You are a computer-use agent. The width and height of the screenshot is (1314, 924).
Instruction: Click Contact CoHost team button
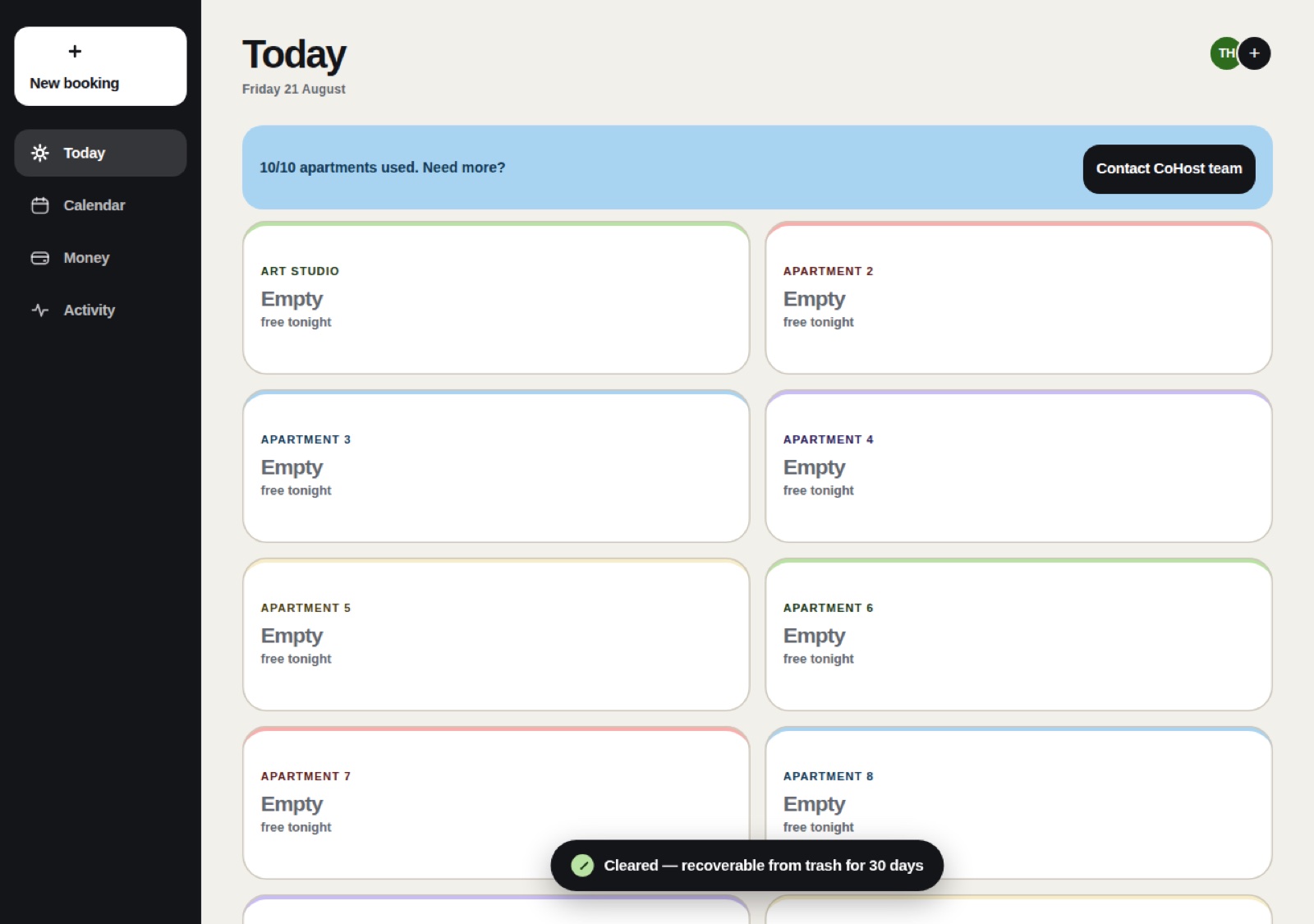[x=1169, y=169]
